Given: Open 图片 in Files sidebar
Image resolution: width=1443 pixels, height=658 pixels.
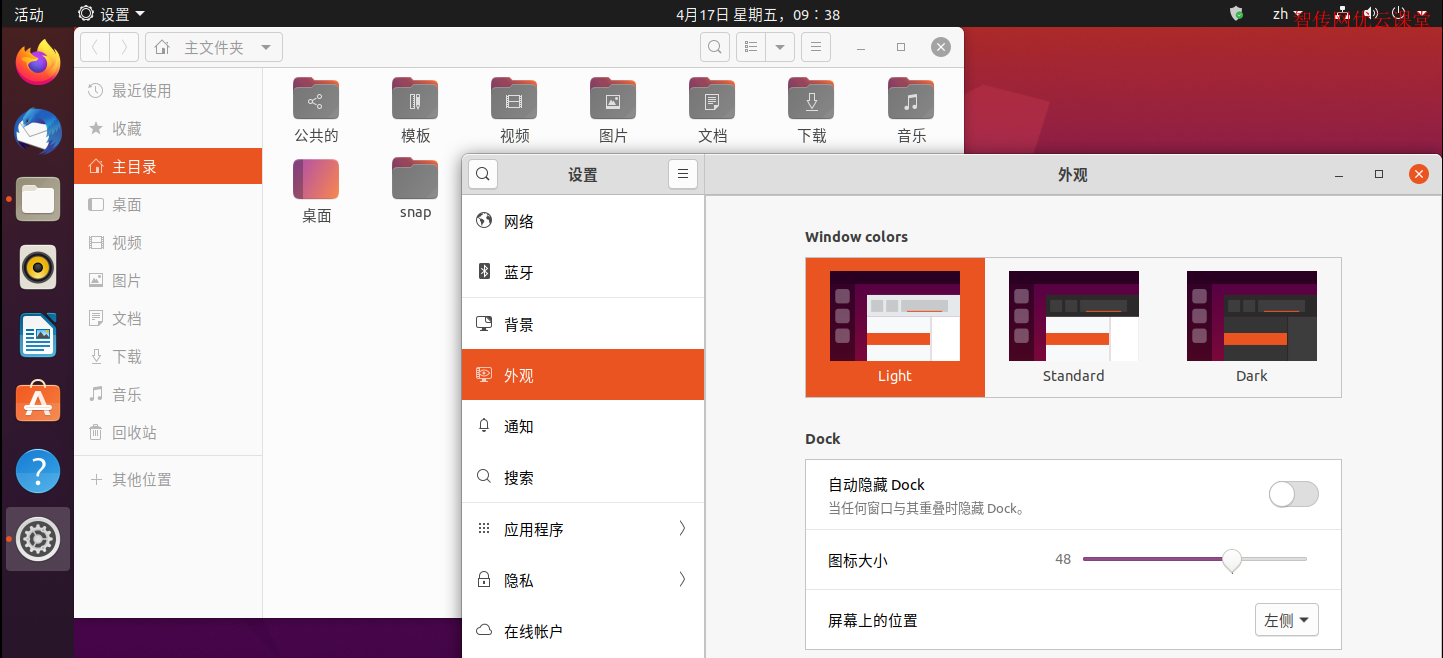Looking at the screenshot, I should tap(168, 280).
